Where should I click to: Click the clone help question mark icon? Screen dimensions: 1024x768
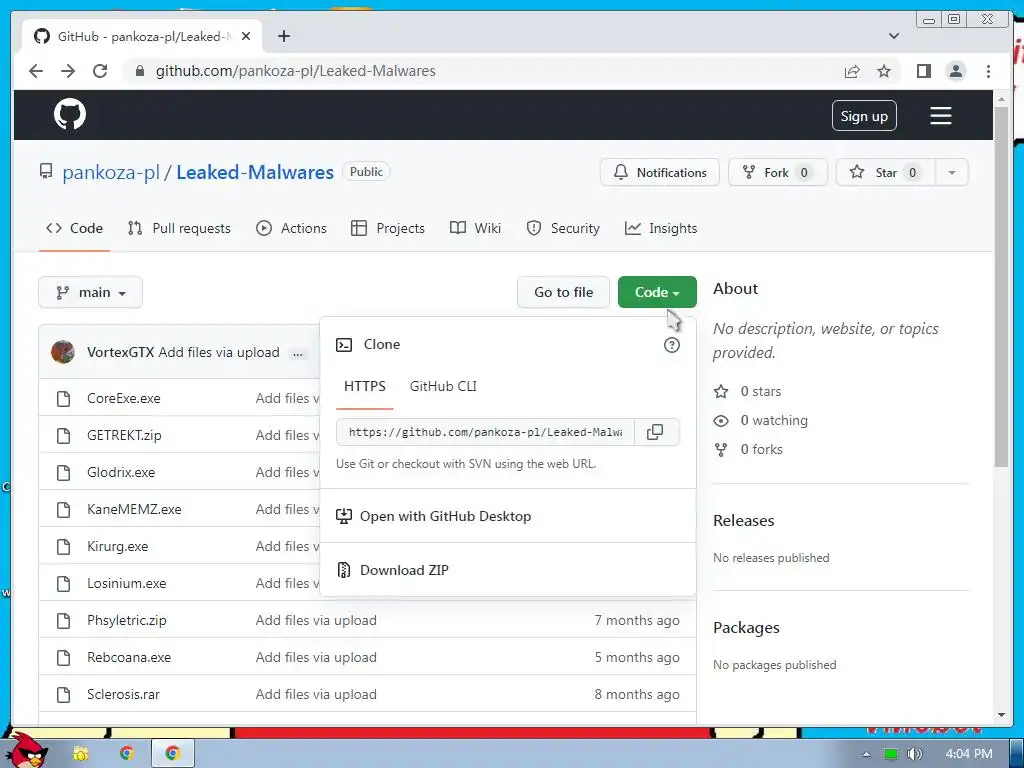[671, 345]
